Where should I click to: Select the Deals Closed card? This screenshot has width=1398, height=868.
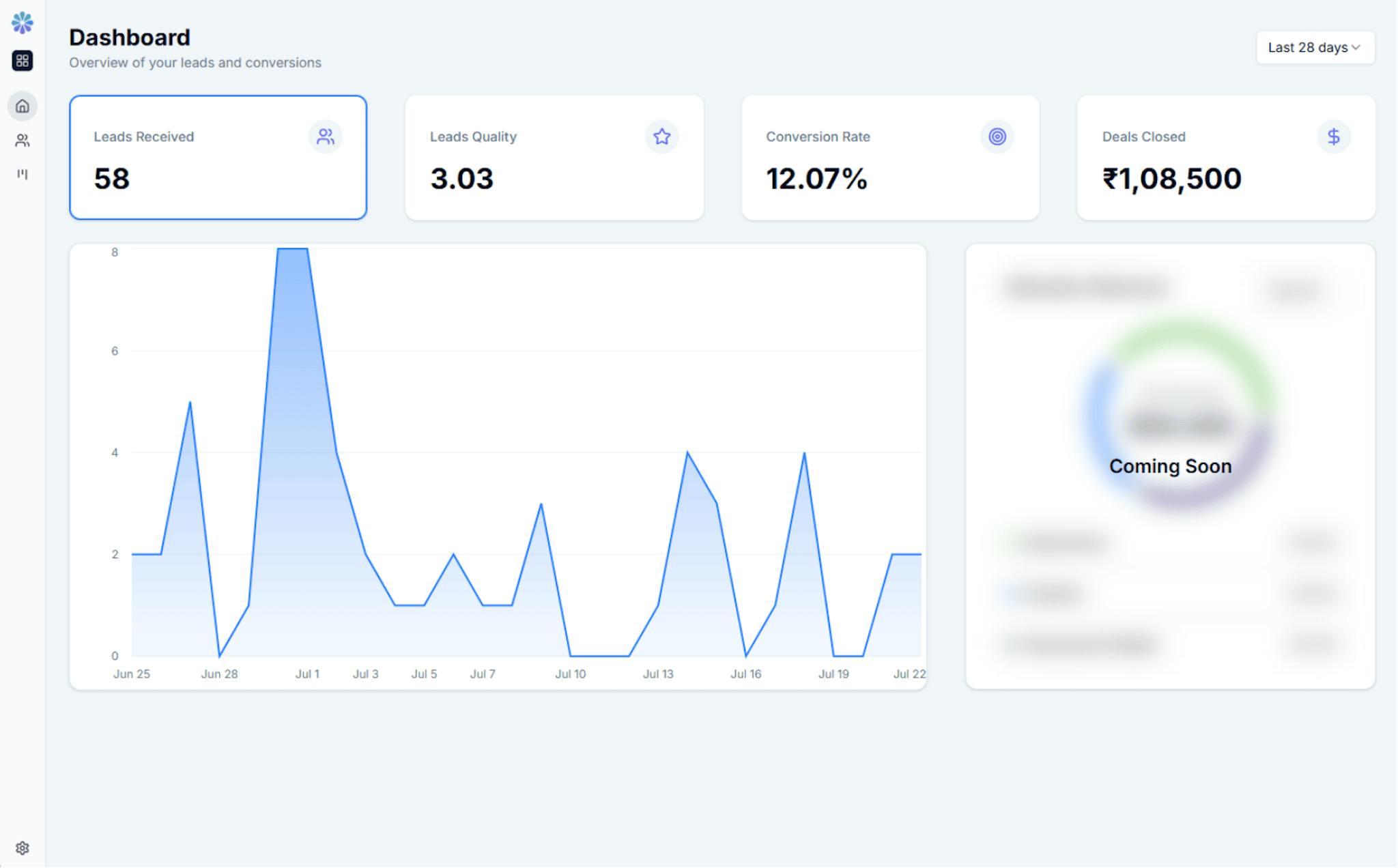click(1226, 158)
